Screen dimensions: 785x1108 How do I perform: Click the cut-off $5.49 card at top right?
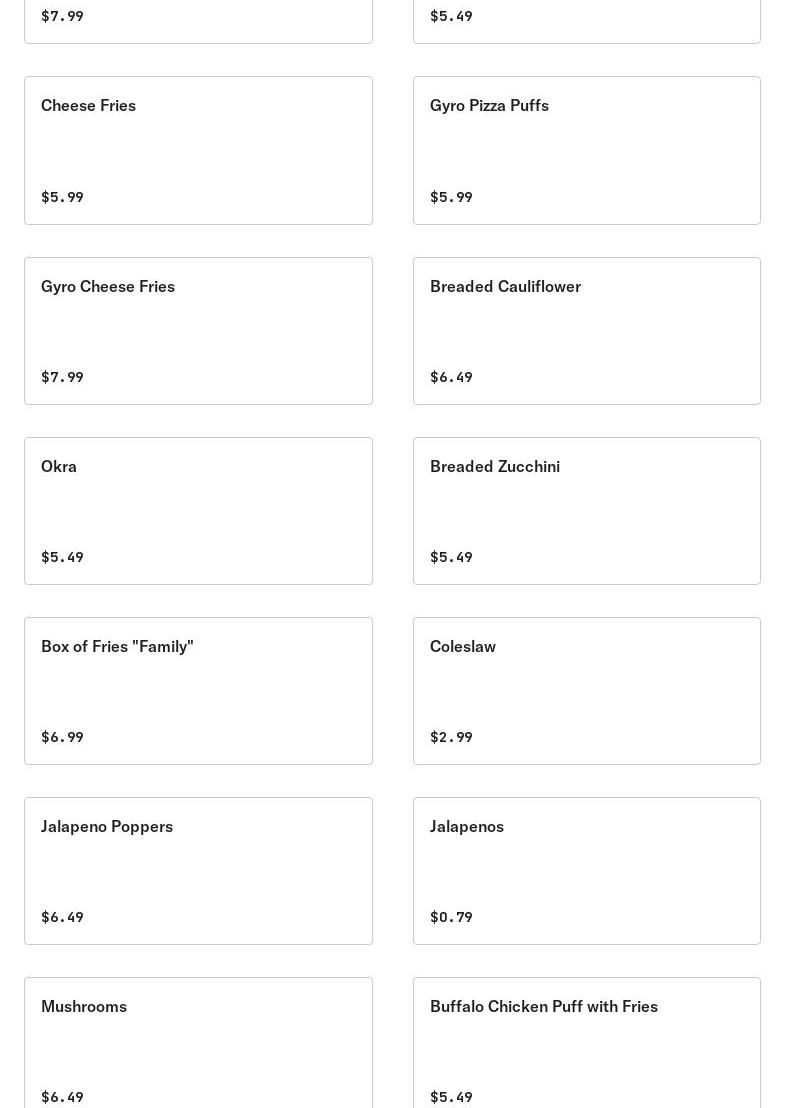(x=586, y=20)
